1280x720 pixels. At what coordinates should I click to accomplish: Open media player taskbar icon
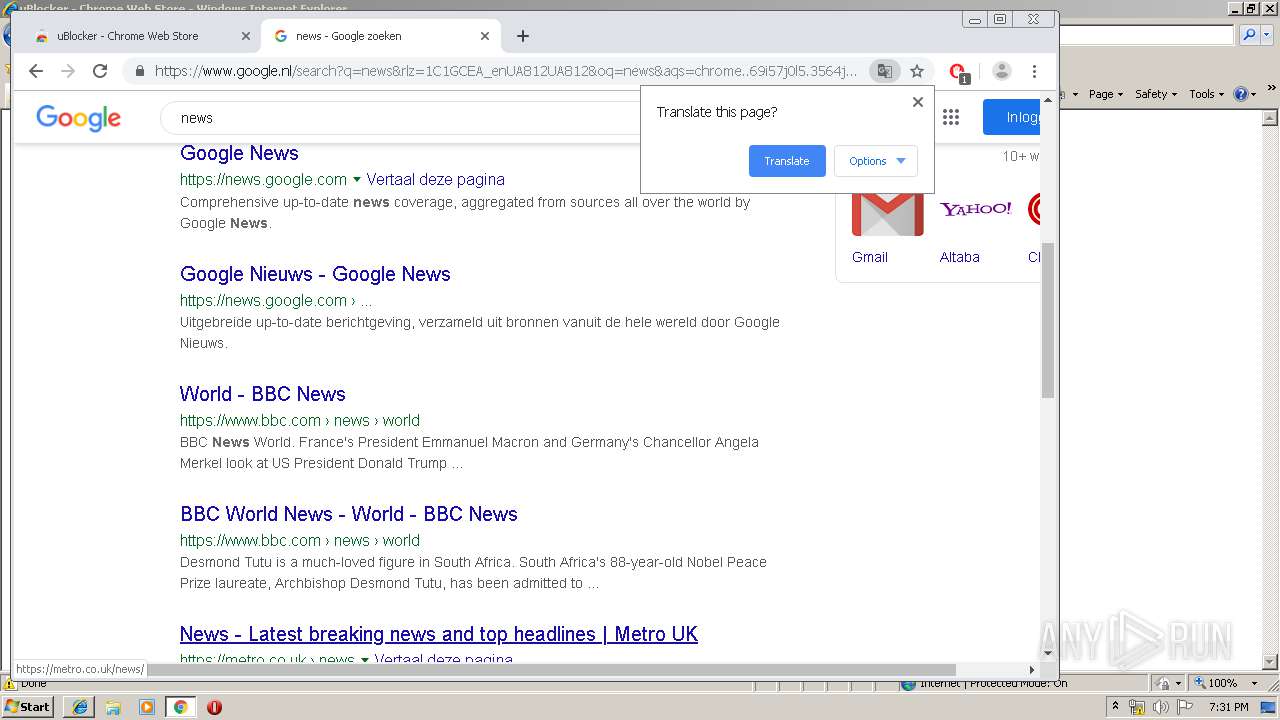click(x=147, y=707)
